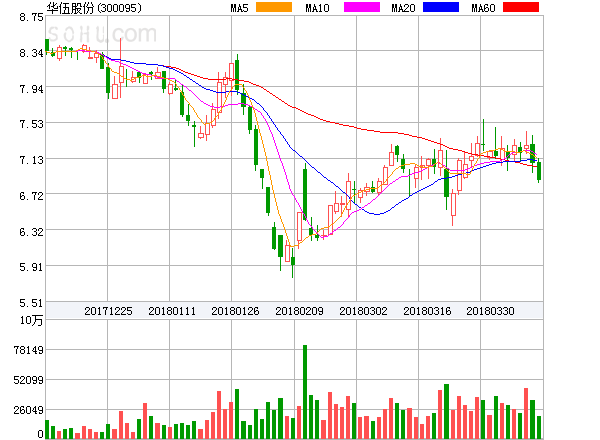600x440 pixels.
Task: Click the blue MA20 legend swatch
Action: pyautogui.click(x=441, y=7)
